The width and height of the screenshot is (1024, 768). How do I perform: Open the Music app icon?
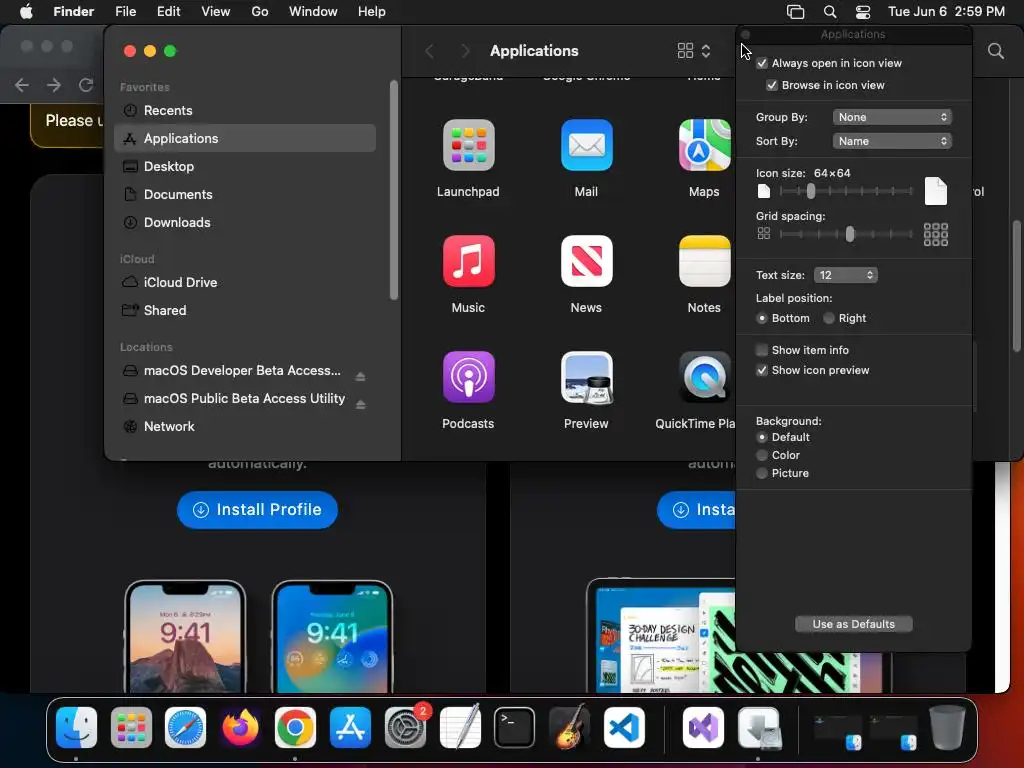(x=468, y=261)
